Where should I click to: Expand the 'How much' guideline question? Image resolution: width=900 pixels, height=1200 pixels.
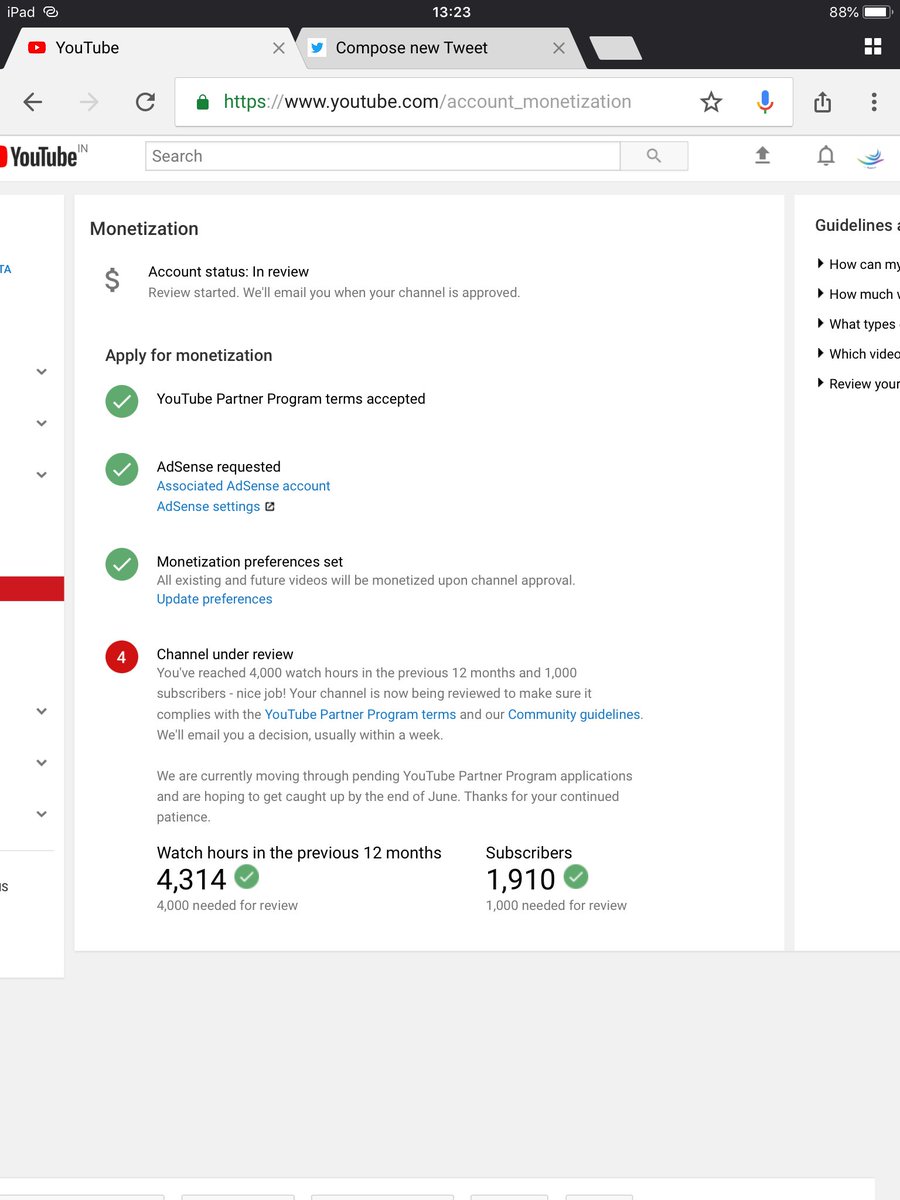[x=858, y=295]
